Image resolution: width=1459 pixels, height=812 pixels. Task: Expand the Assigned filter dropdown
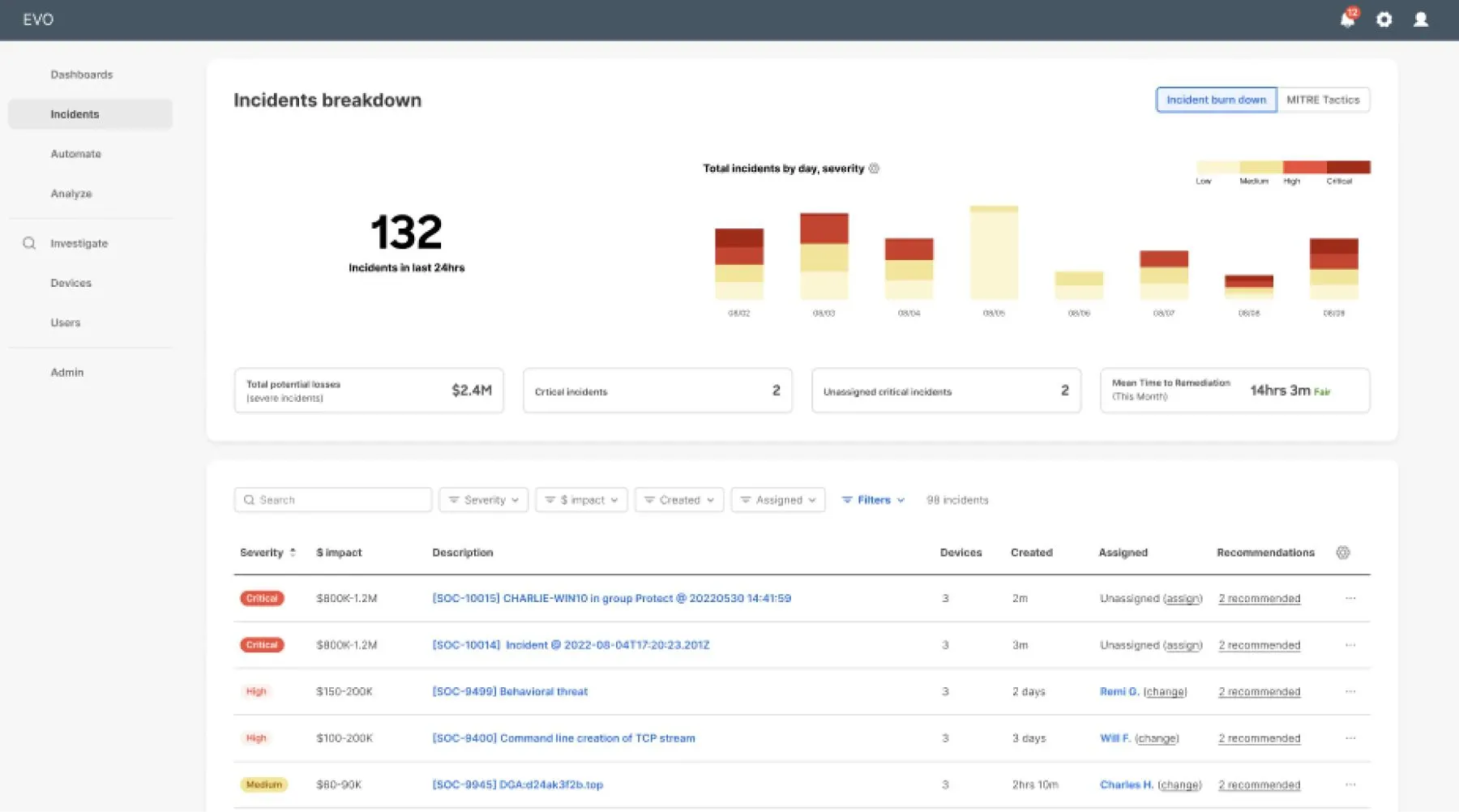pos(778,500)
